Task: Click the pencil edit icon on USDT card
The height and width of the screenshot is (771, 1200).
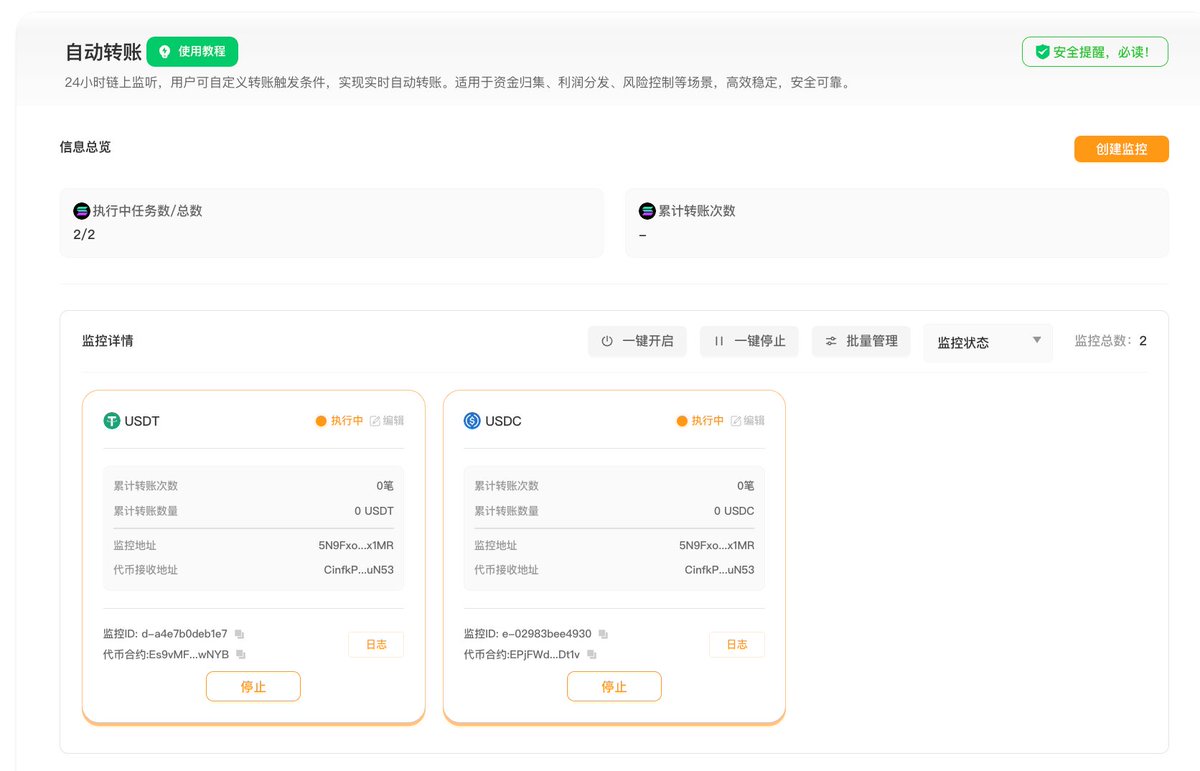Action: (x=375, y=421)
